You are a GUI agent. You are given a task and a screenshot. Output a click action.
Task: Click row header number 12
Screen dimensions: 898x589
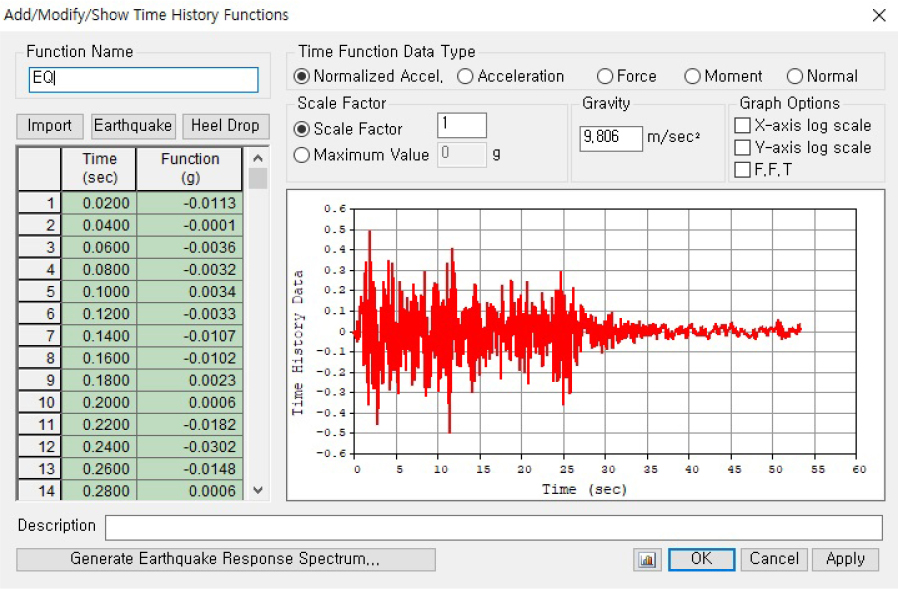click(40, 447)
